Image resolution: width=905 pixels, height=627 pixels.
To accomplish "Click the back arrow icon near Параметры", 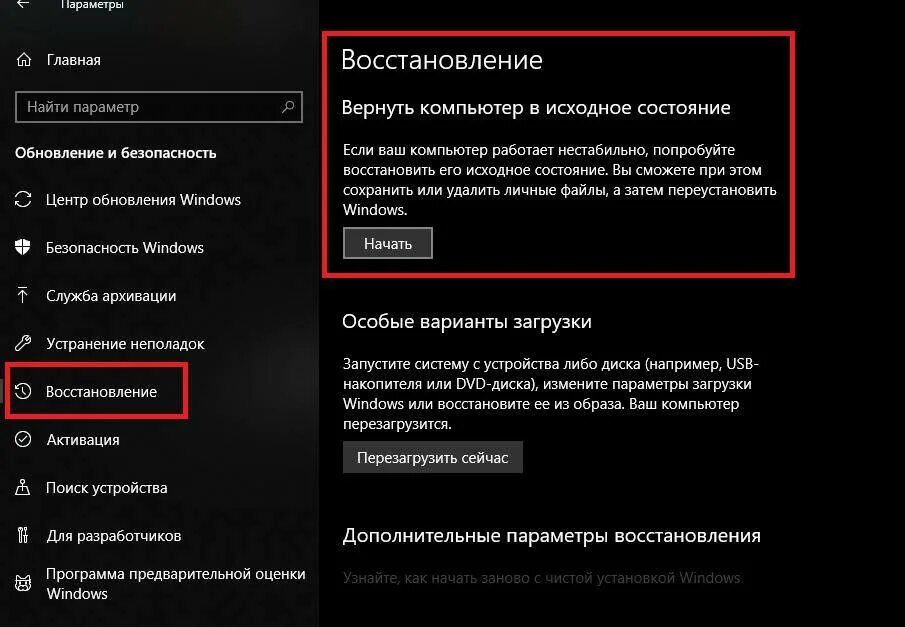I will pos(23,4).
